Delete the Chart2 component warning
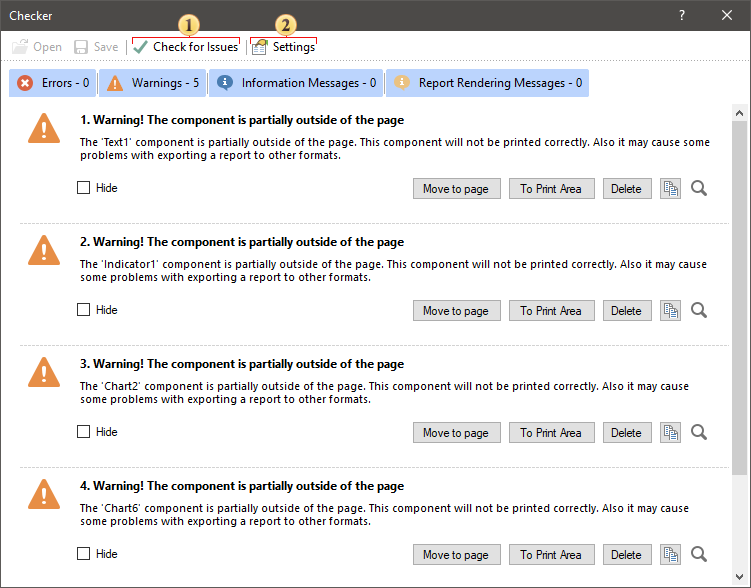Screen dimensions: 751x588 pos(626,433)
